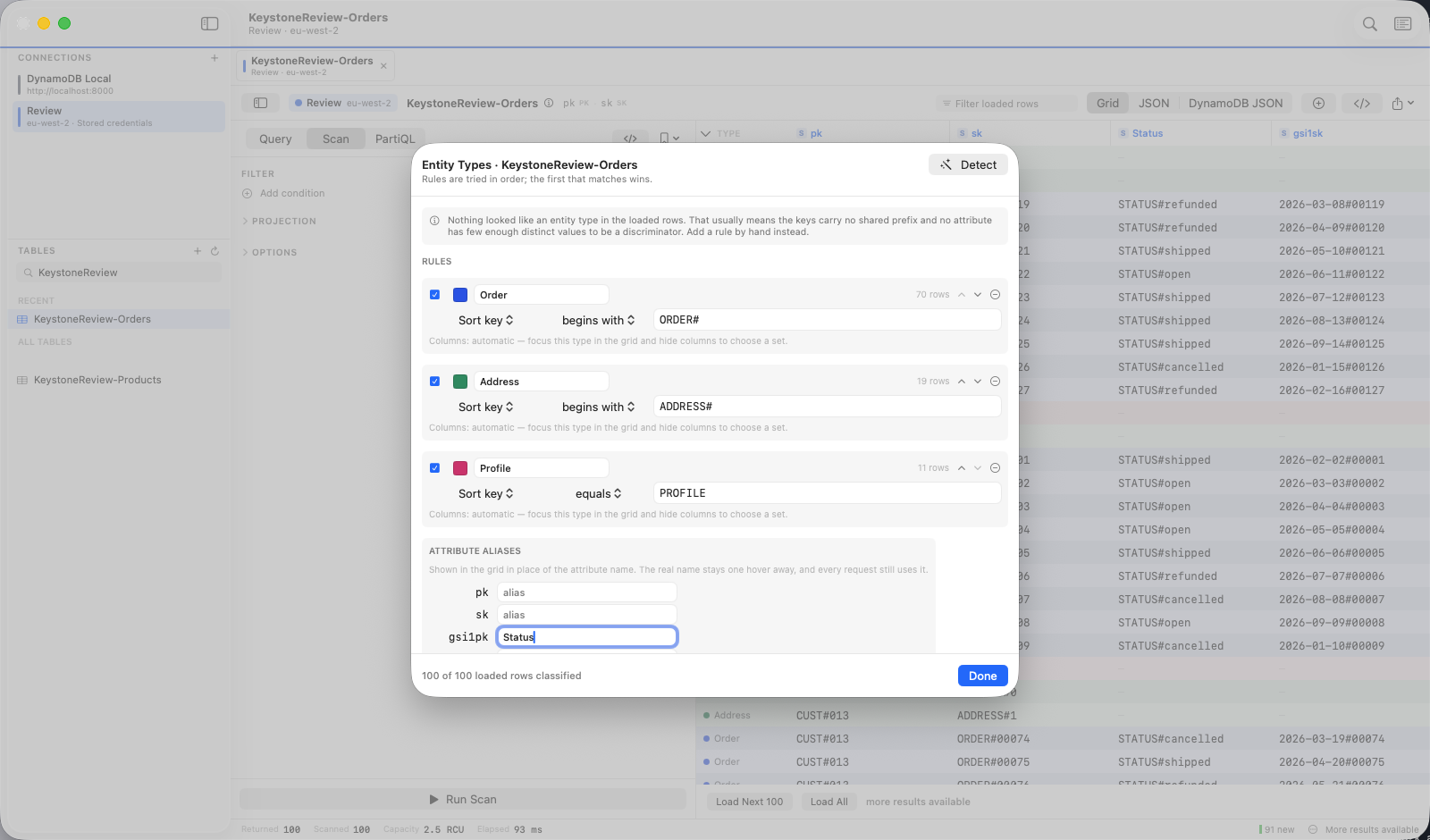Viewport: 1430px width, 840px height.
Task: Click the ADDRESS# value field
Action: coord(827,407)
